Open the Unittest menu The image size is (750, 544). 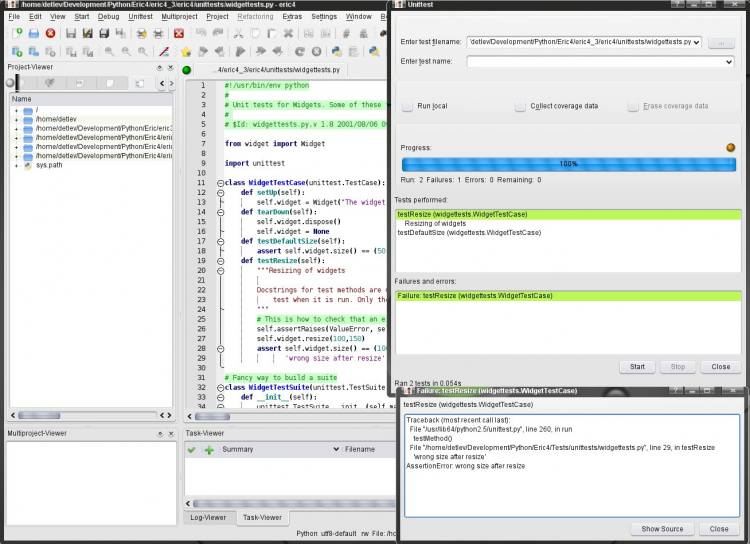[x=140, y=17]
